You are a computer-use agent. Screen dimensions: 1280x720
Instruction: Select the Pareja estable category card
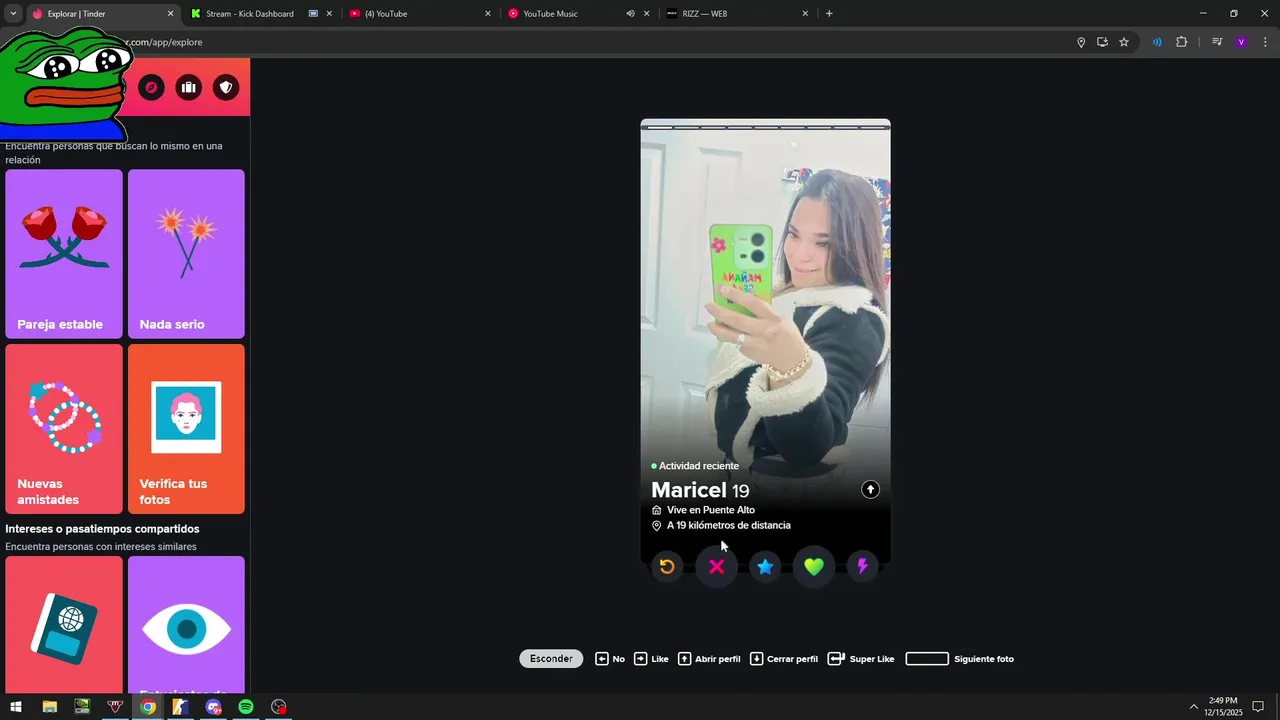click(64, 254)
